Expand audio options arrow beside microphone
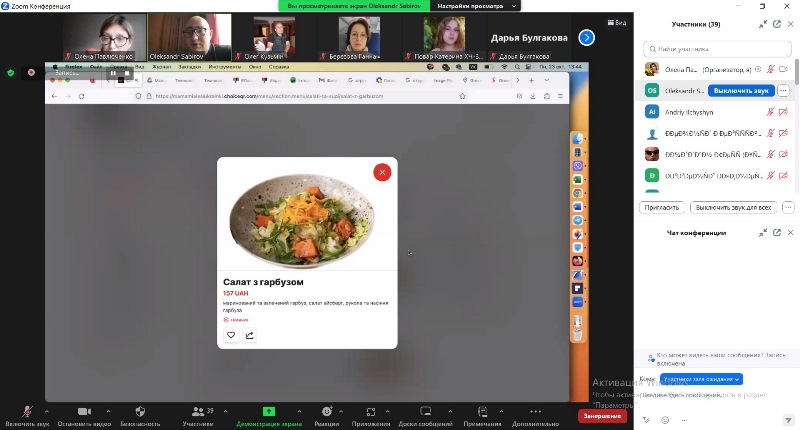 click(x=46, y=408)
